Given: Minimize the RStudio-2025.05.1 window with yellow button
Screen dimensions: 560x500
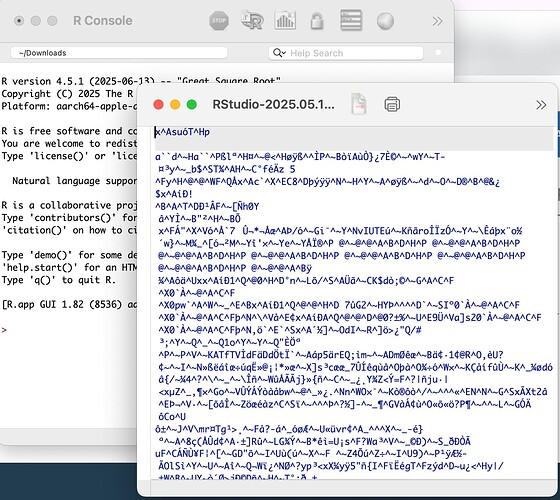Looking at the screenshot, I should pos(175,105).
